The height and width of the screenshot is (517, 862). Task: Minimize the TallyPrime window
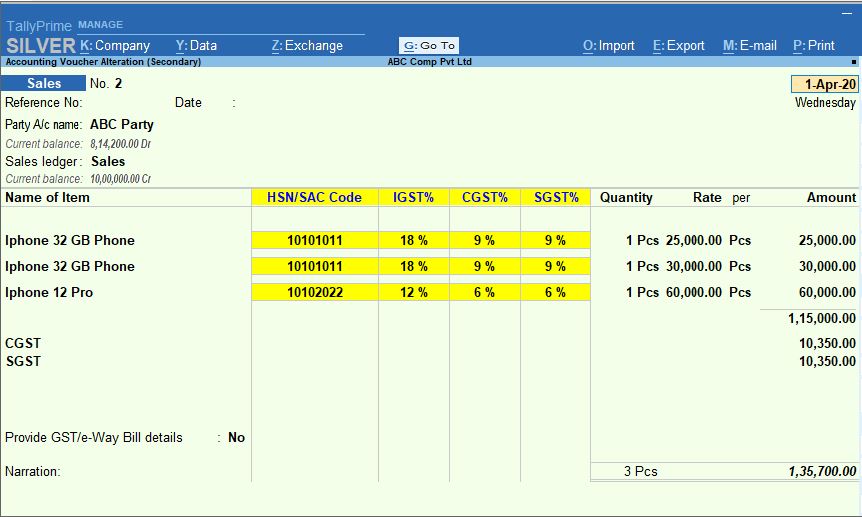(847, 13)
